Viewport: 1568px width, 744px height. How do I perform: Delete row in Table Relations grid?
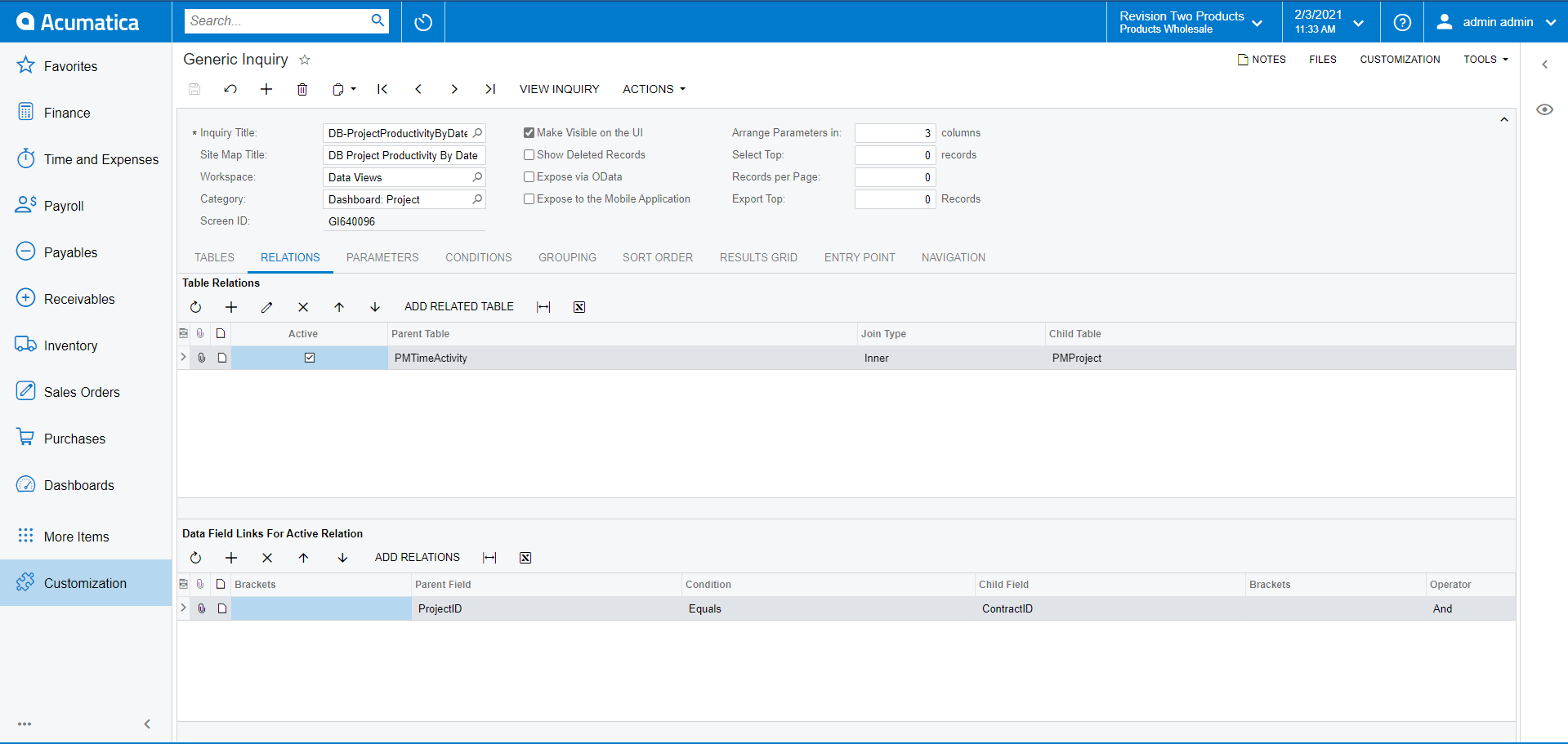(x=303, y=307)
